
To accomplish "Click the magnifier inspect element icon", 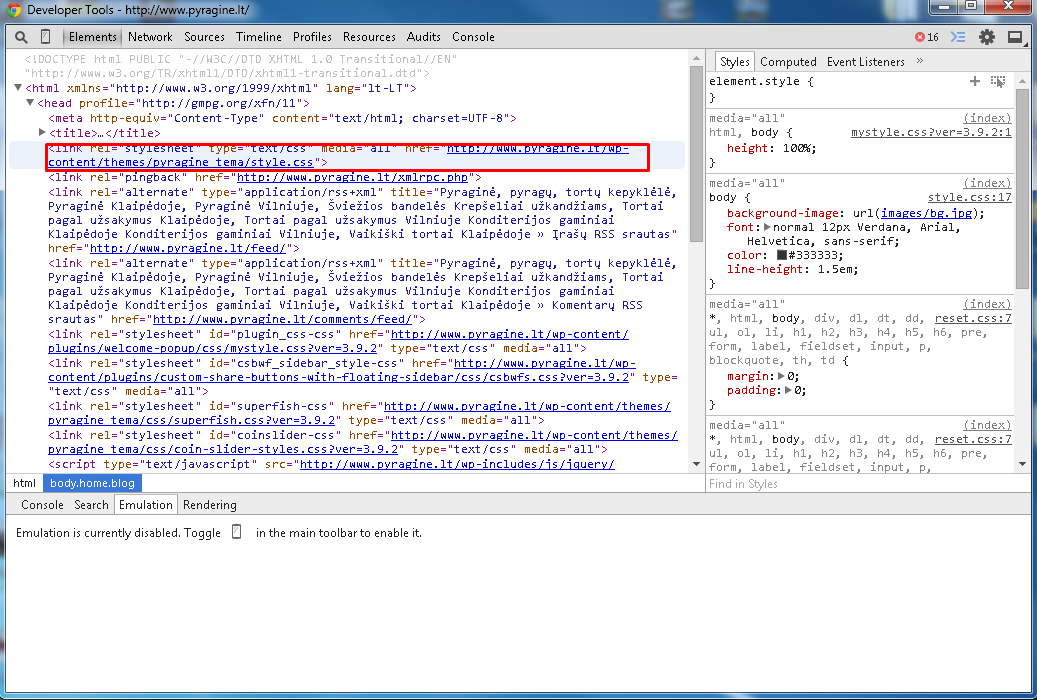I will 21,37.
